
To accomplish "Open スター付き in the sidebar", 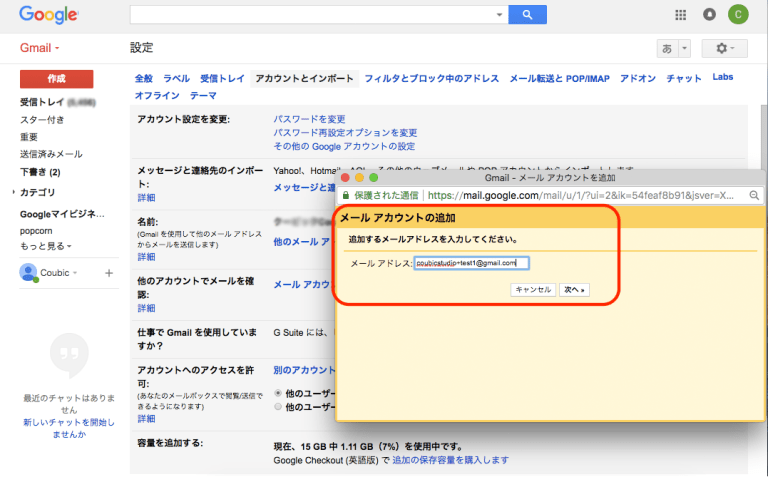I will click(x=42, y=119).
